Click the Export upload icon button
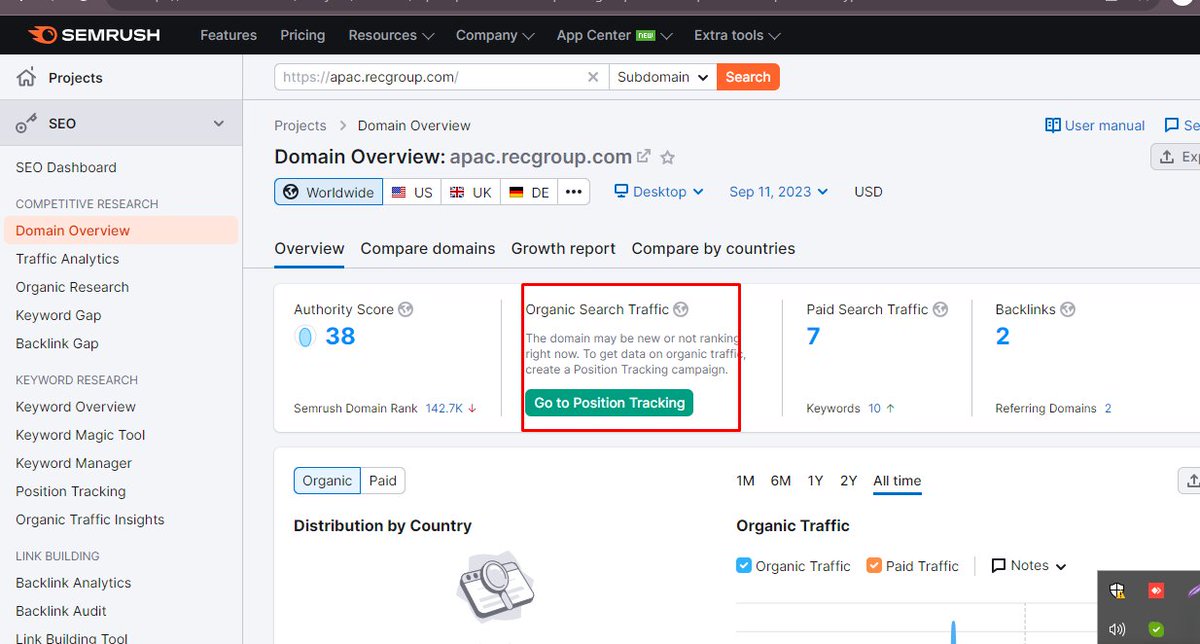 (x=1176, y=157)
